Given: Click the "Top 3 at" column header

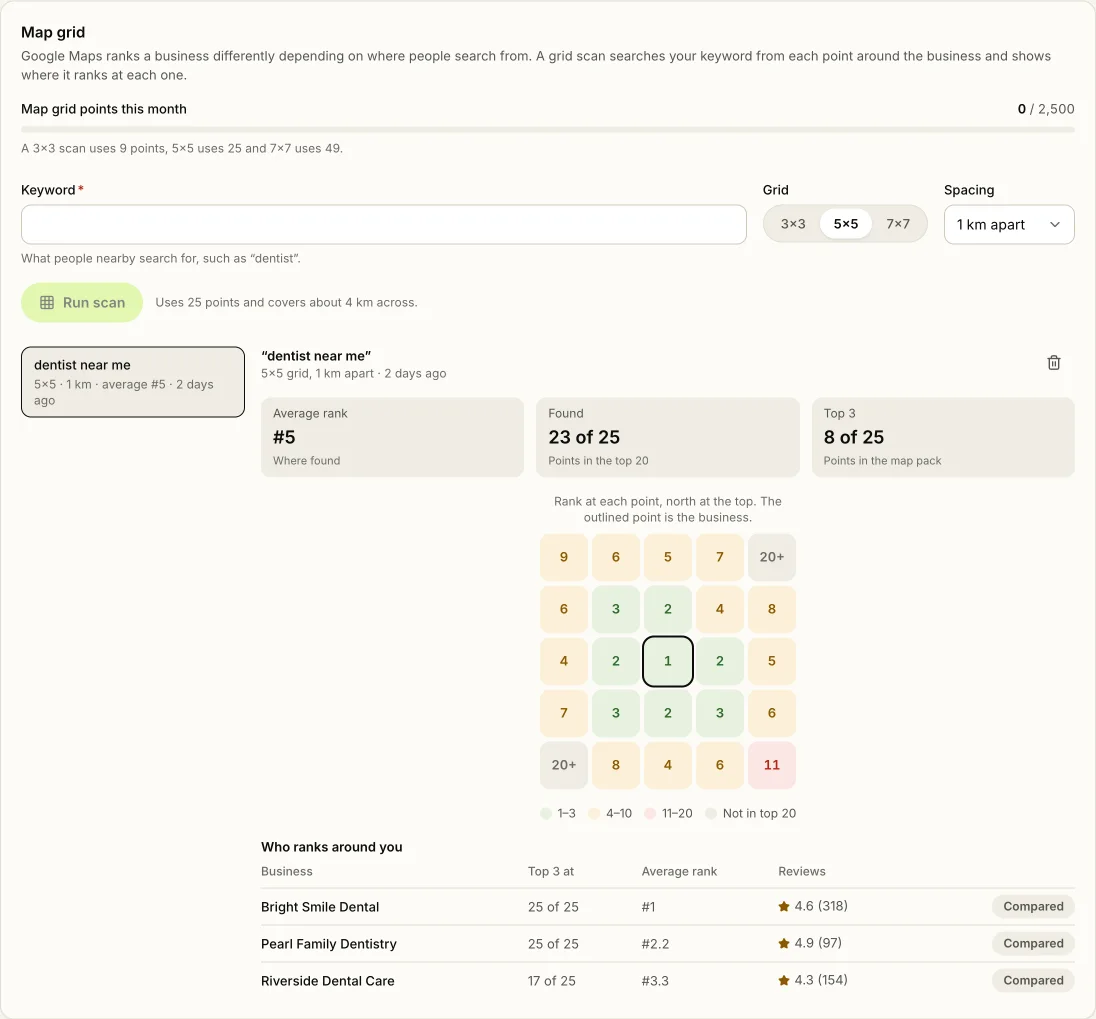Looking at the screenshot, I should click(551, 872).
